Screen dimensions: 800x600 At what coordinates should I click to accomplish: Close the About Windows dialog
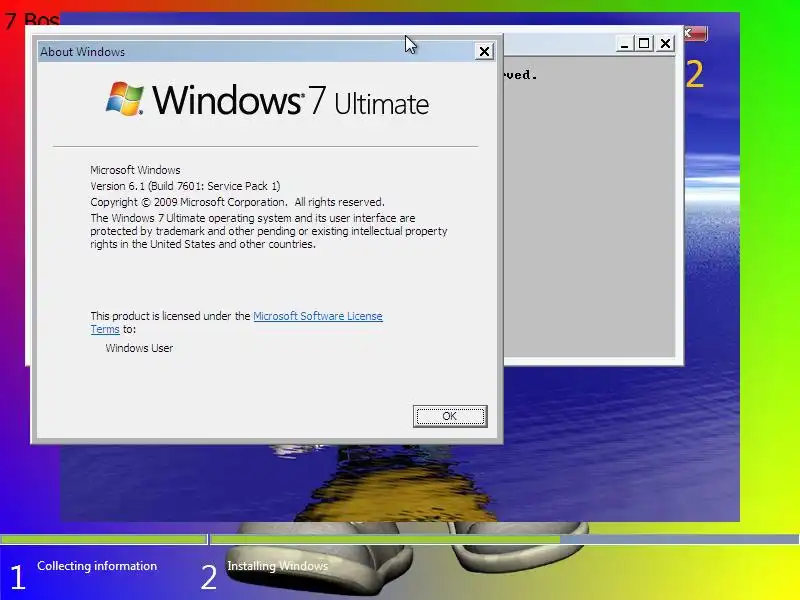point(484,52)
